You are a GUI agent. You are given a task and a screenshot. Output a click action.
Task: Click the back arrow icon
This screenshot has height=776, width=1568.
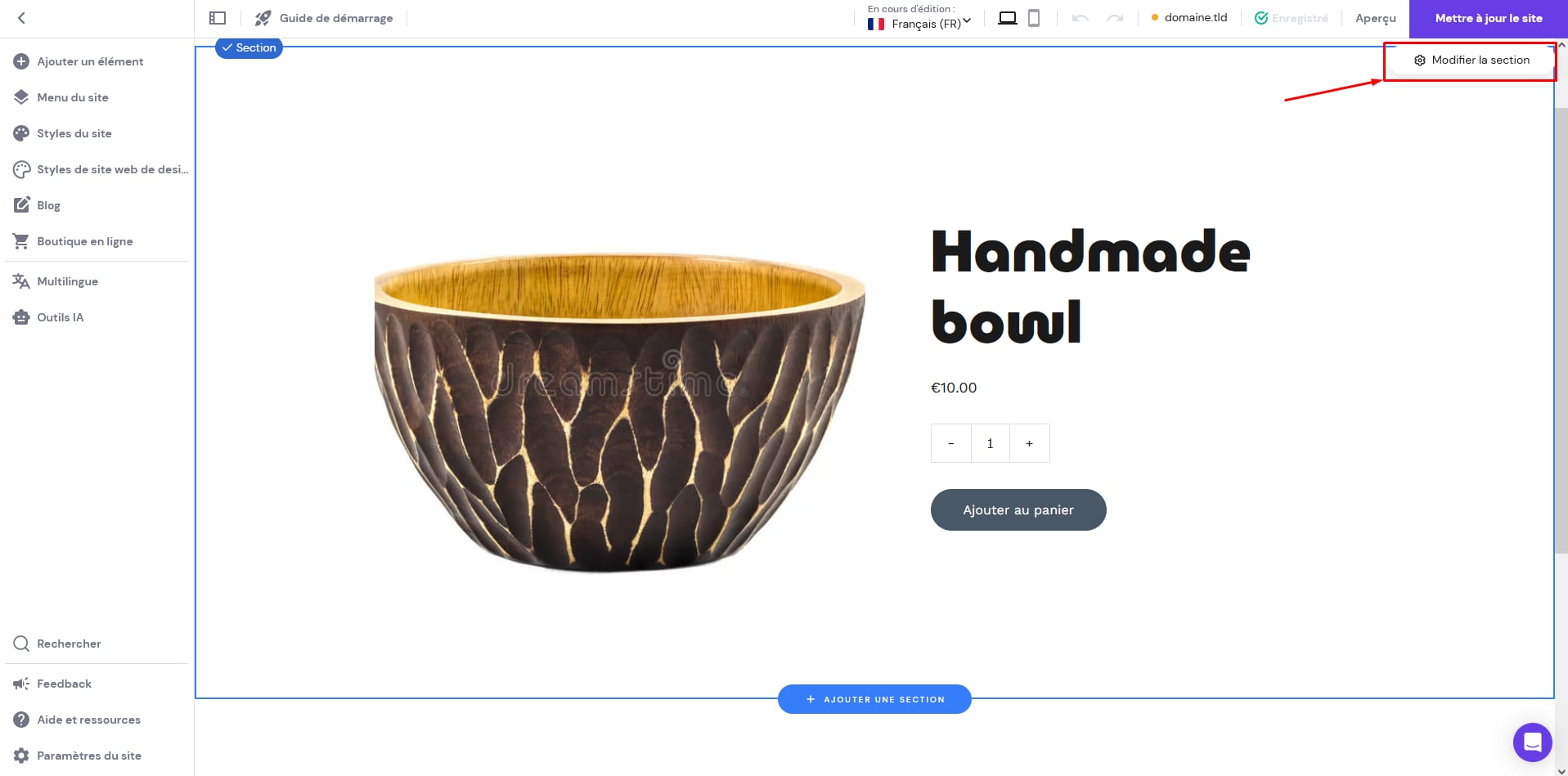[x=21, y=18]
